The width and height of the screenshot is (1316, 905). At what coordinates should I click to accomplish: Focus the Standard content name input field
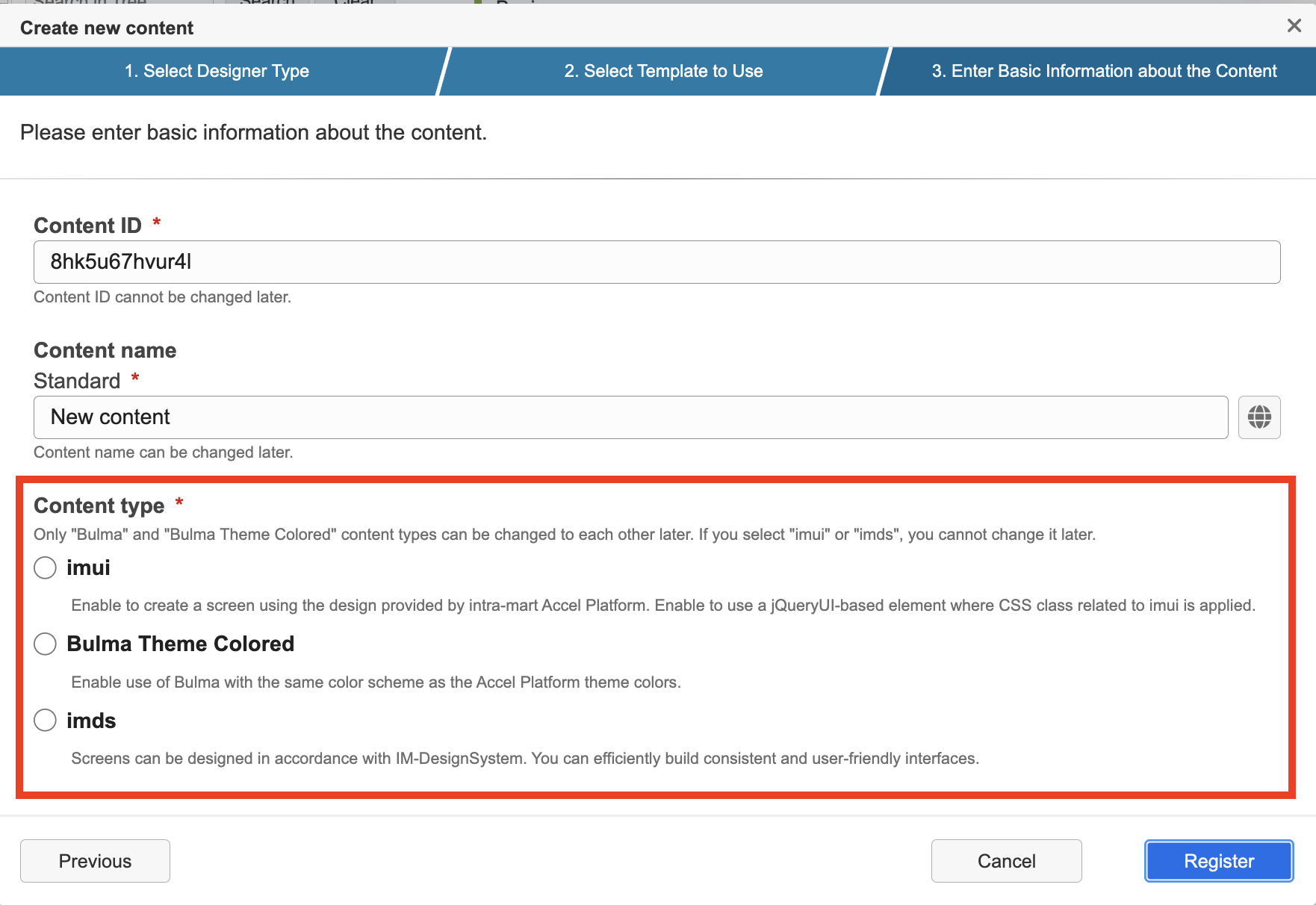630,417
